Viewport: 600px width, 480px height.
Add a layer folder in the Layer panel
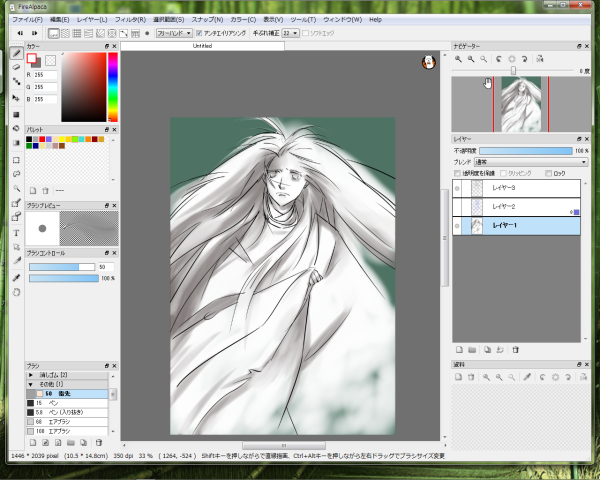point(472,350)
